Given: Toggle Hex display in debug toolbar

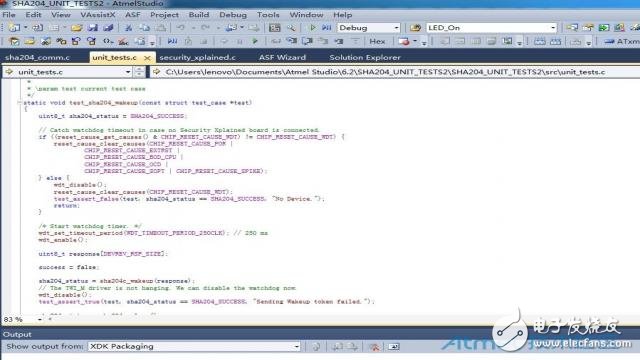Looking at the screenshot, I should pyautogui.click(x=377, y=41).
